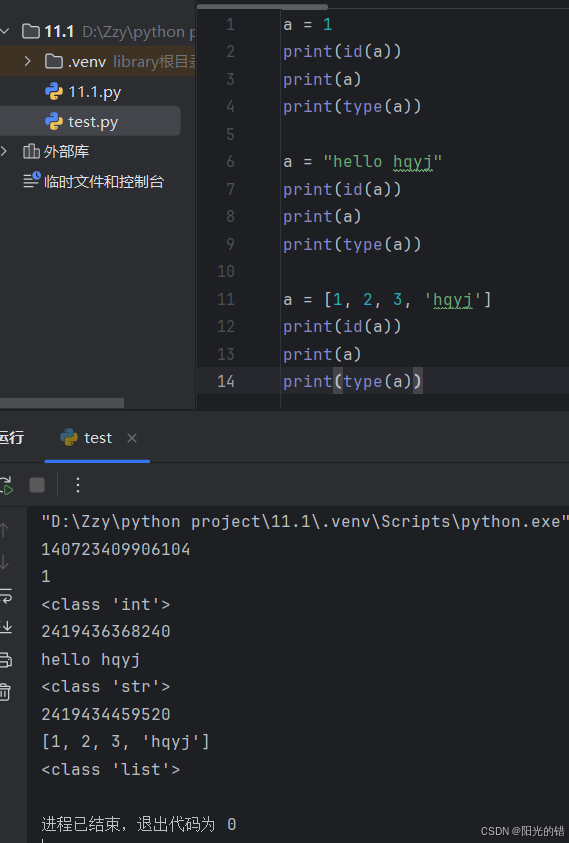Click line number 6 in gutter

coord(230,161)
